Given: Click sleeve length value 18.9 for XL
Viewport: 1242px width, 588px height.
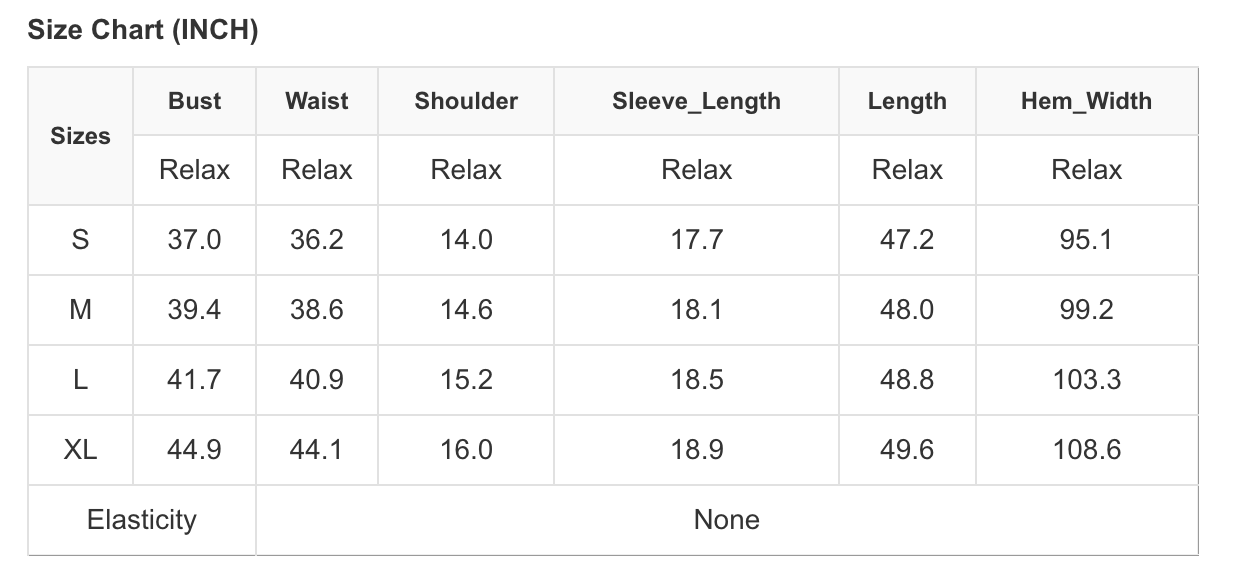Looking at the screenshot, I should click(x=696, y=450).
